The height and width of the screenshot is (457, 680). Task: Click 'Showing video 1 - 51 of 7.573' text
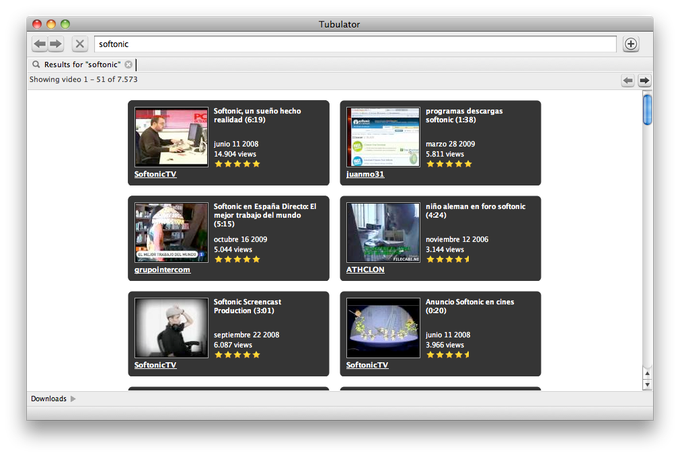83,79
